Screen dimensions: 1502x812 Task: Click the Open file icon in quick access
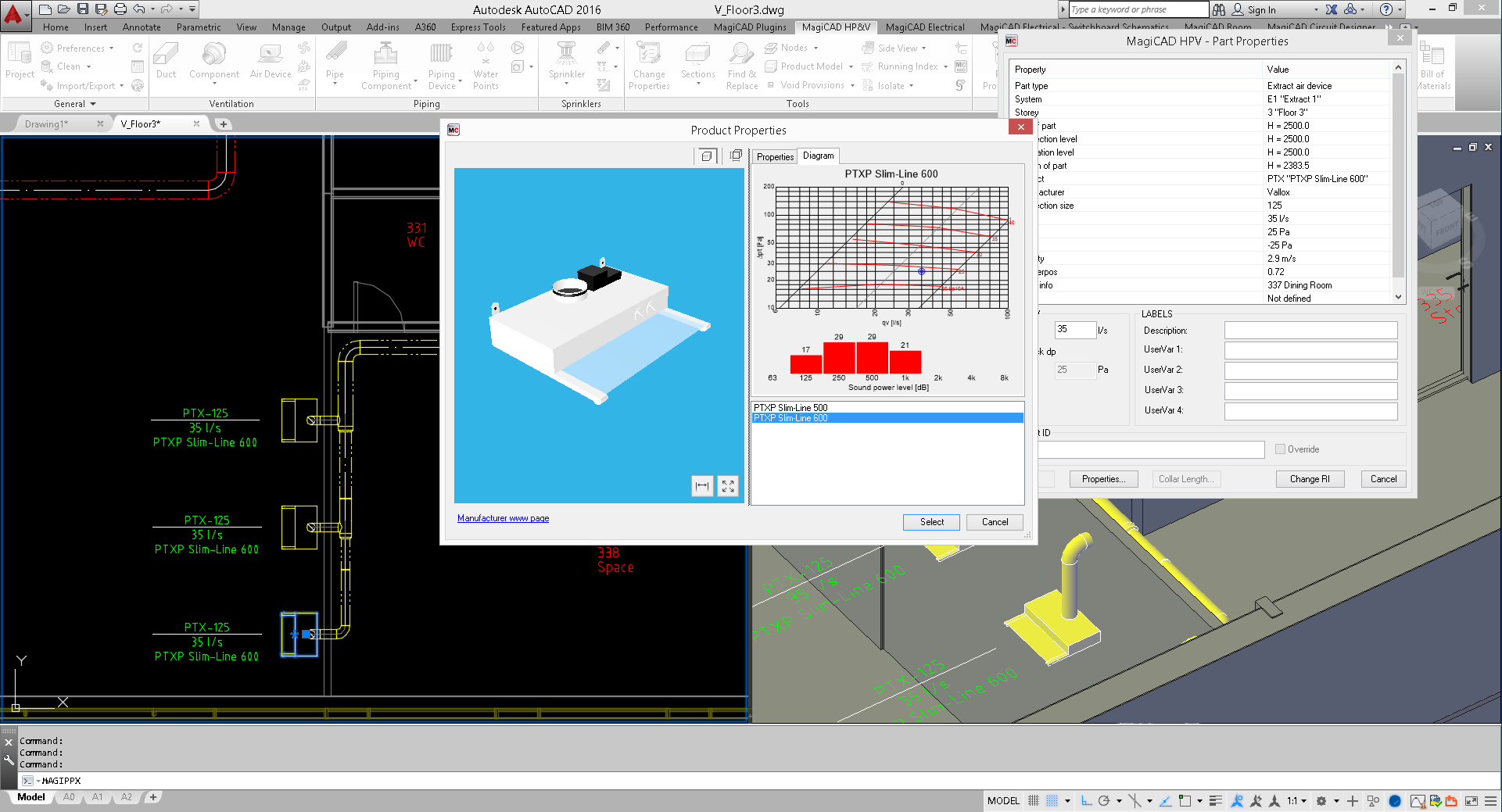tap(64, 9)
